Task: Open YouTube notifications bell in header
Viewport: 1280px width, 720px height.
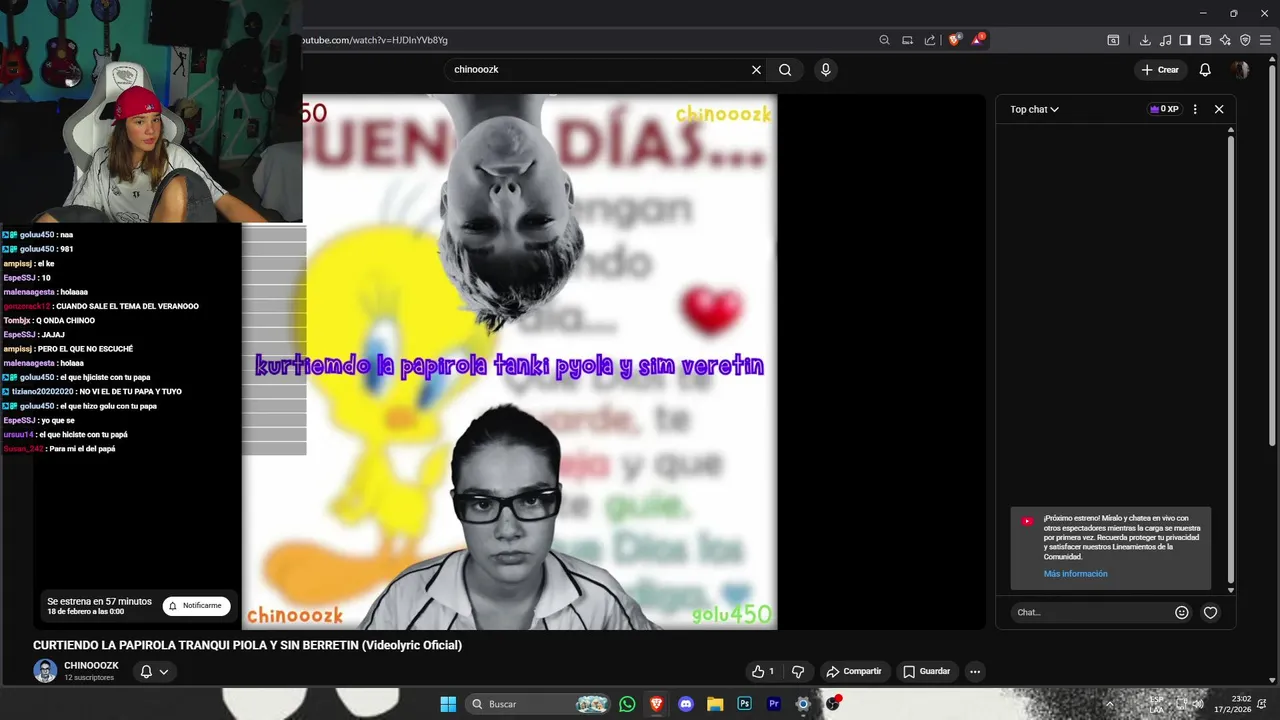Action: coord(1205,70)
